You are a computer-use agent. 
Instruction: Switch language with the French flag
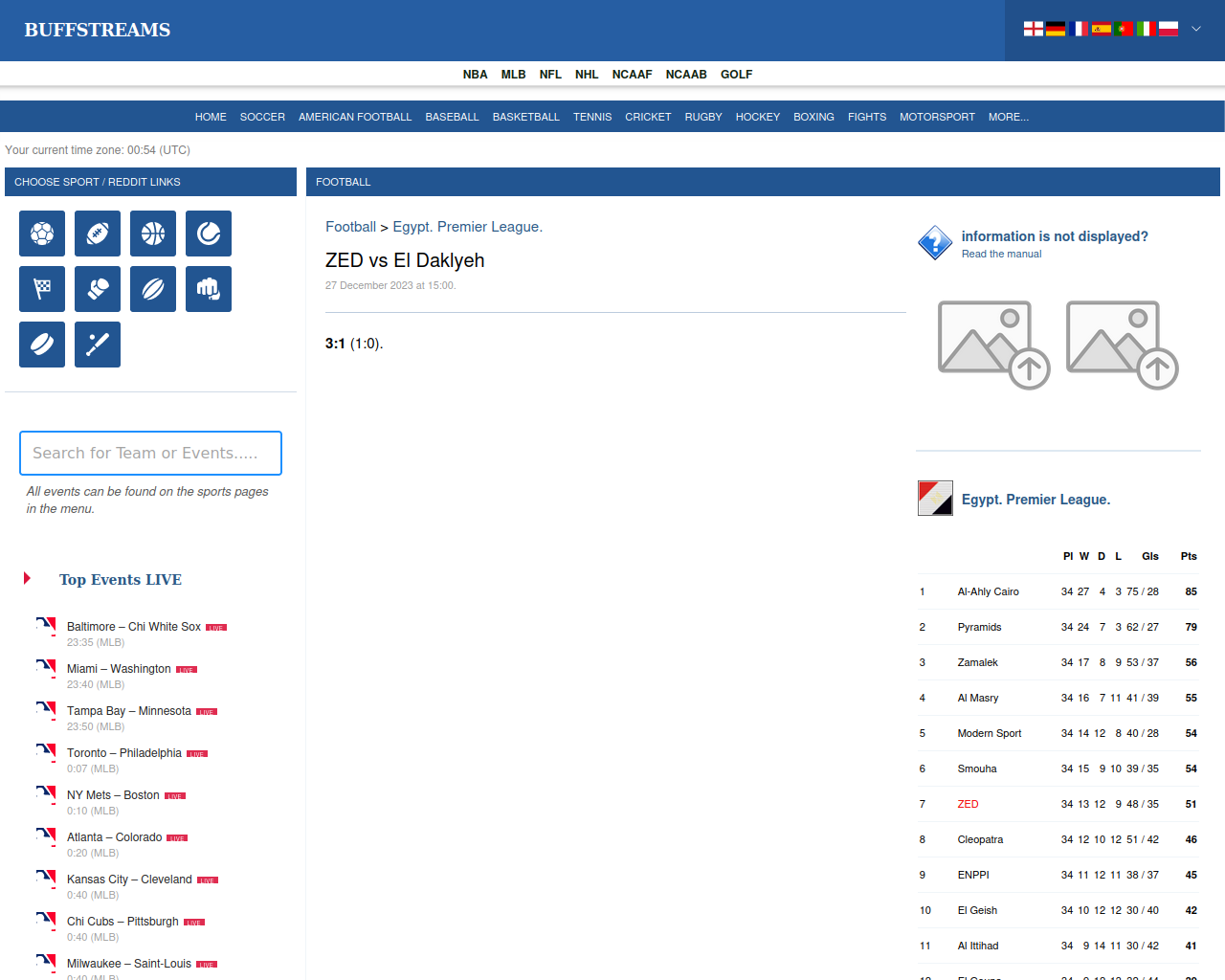1079,29
